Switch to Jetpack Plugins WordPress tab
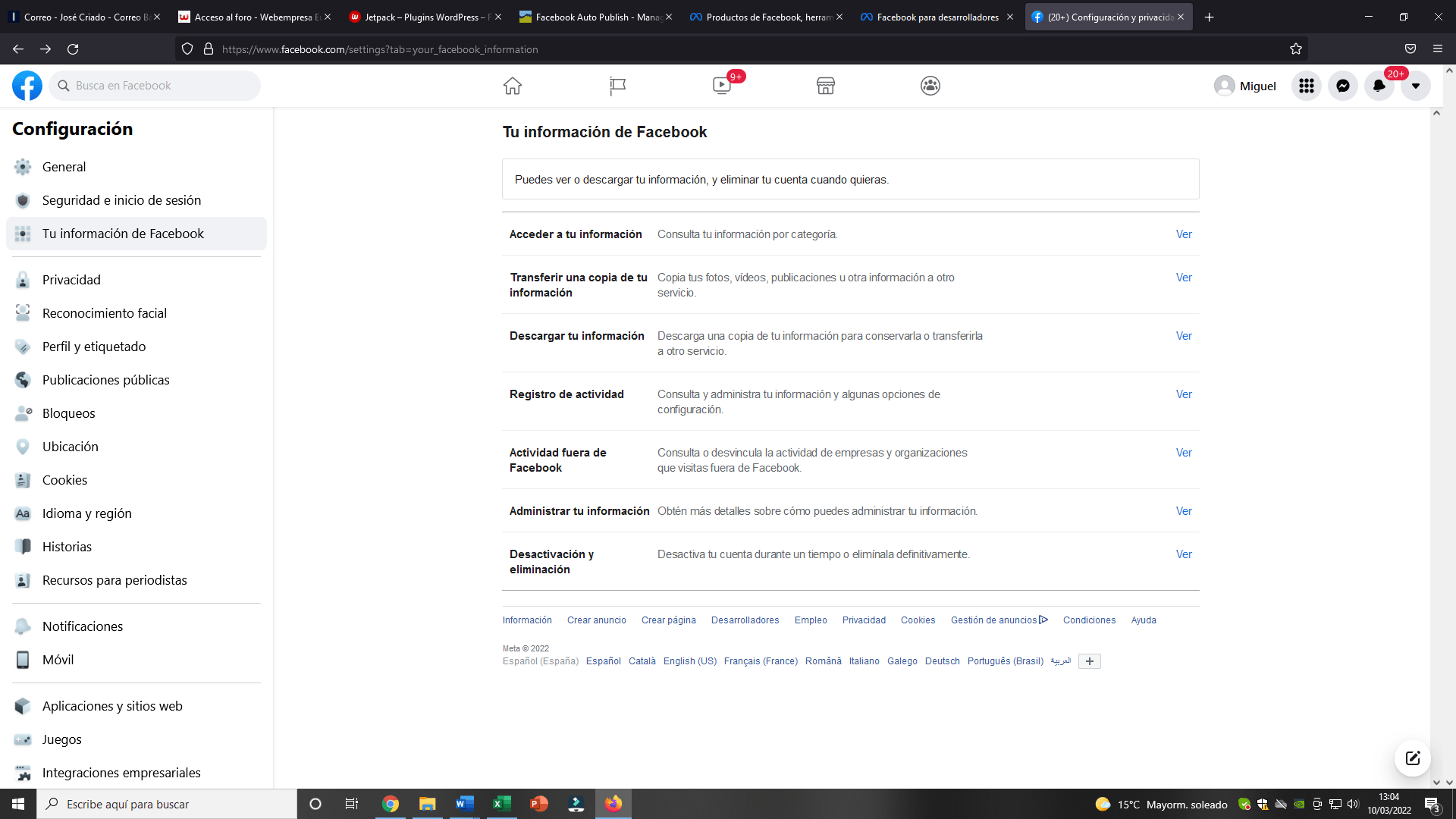 tap(425, 17)
